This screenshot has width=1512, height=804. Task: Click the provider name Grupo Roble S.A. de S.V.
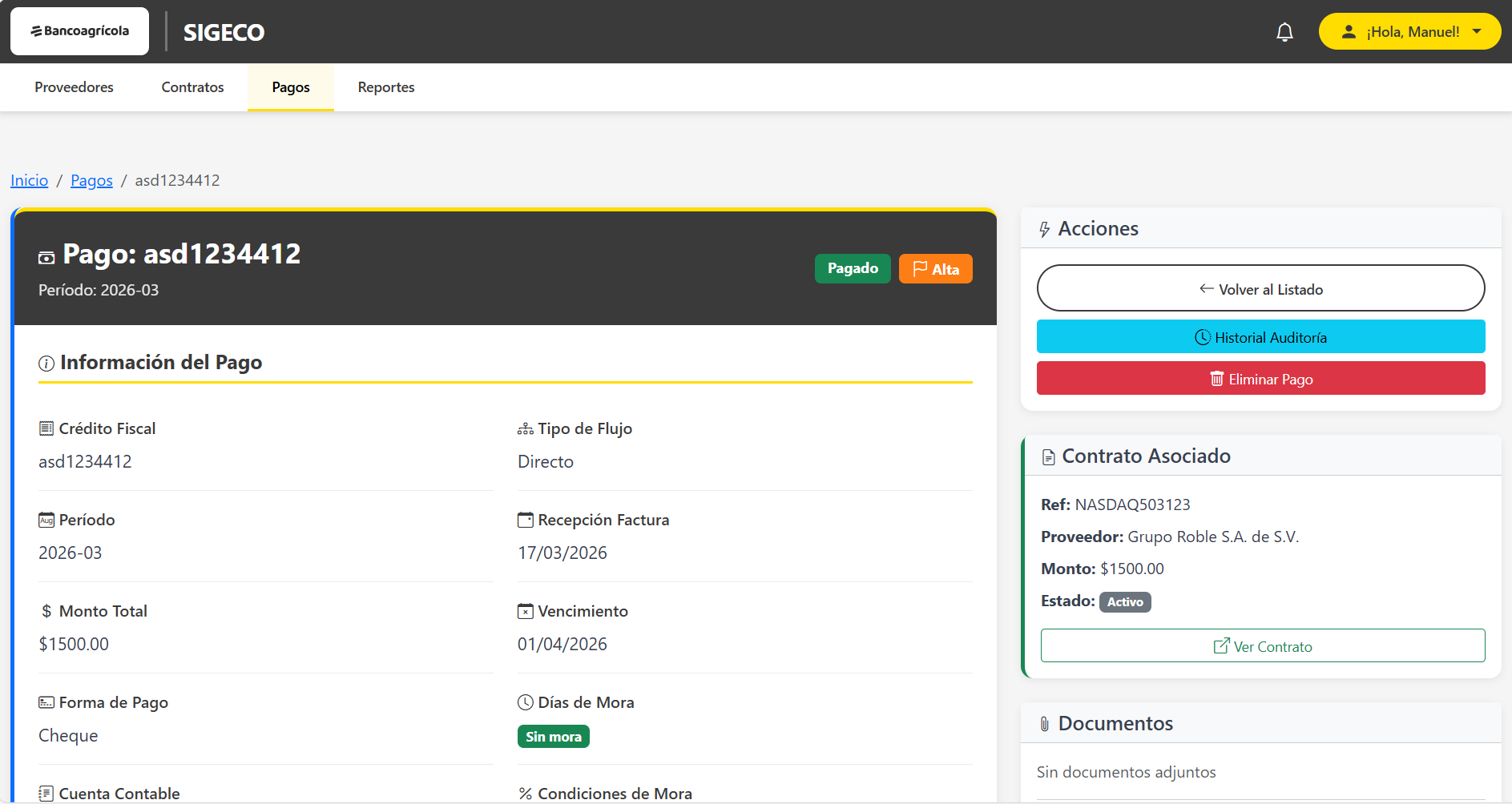(1213, 537)
